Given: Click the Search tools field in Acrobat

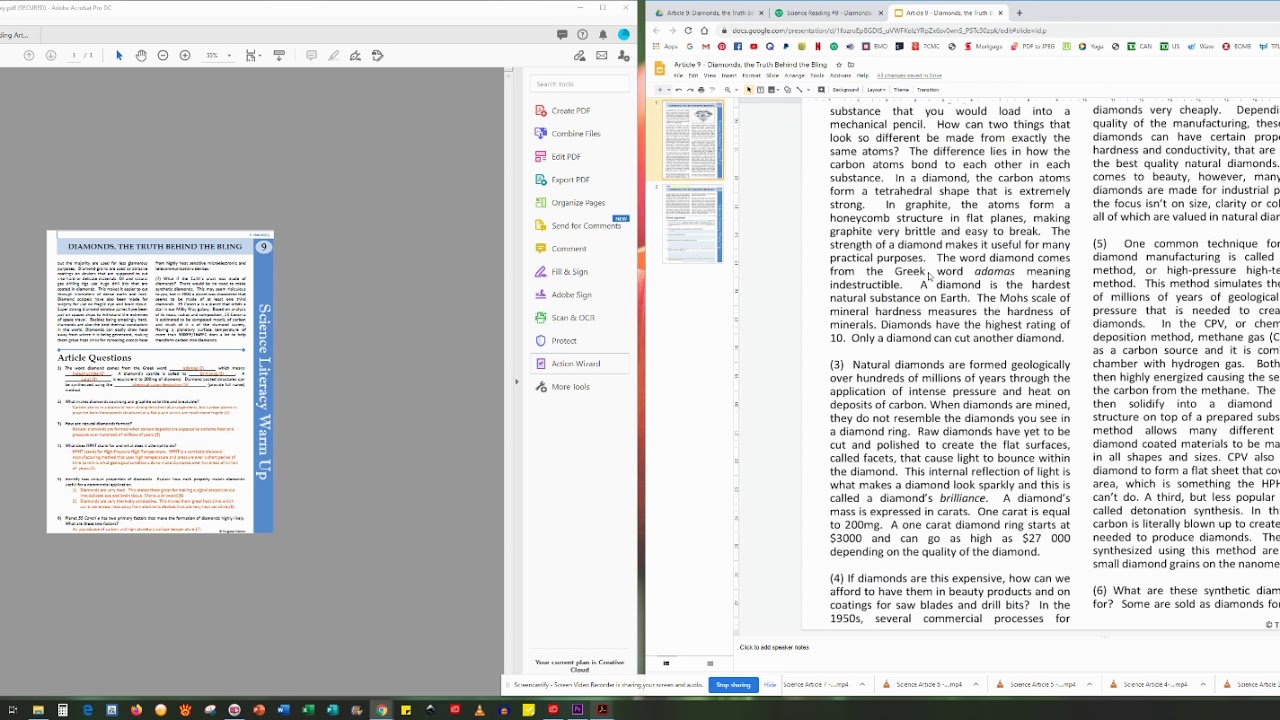Looking at the screenshot, I should pos(580,84).
